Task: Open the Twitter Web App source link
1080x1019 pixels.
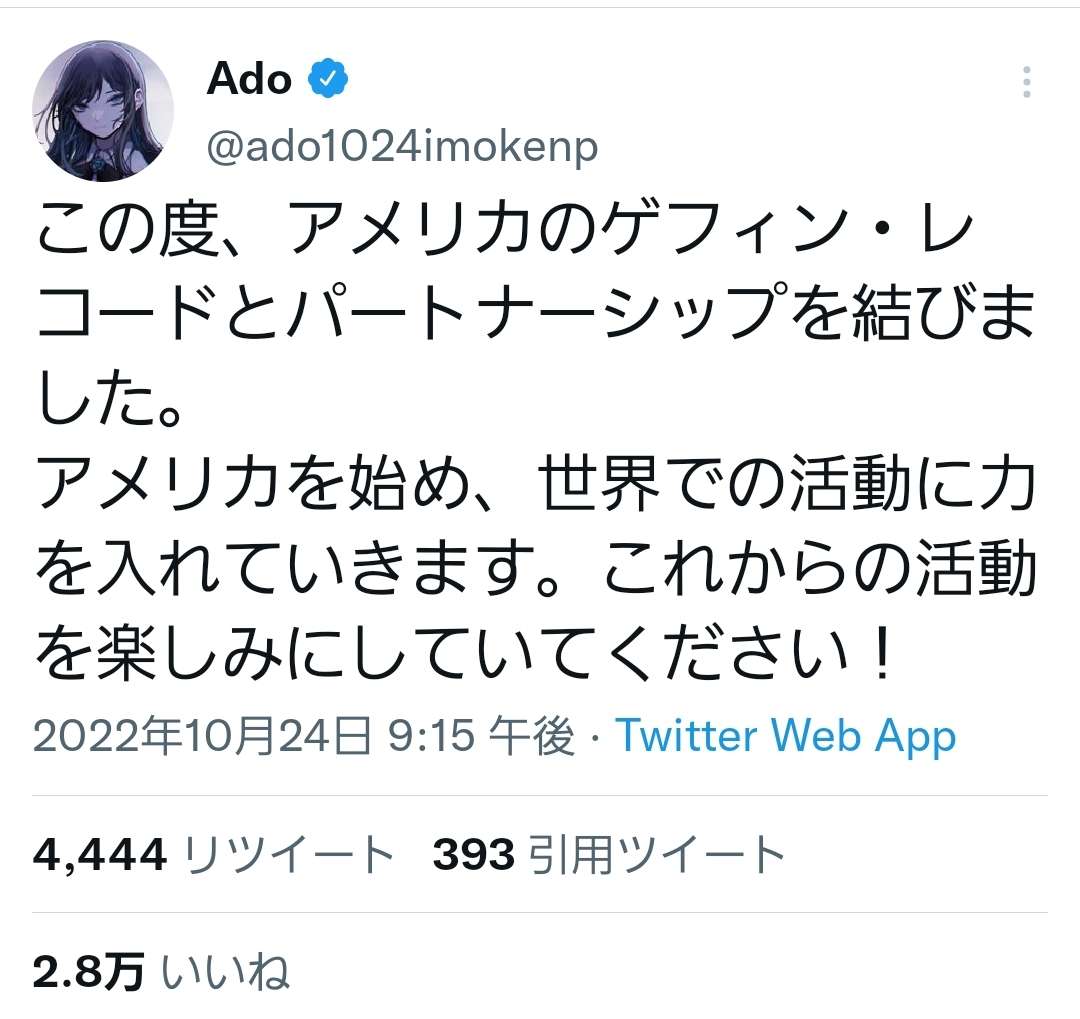Action: (785, 737)
